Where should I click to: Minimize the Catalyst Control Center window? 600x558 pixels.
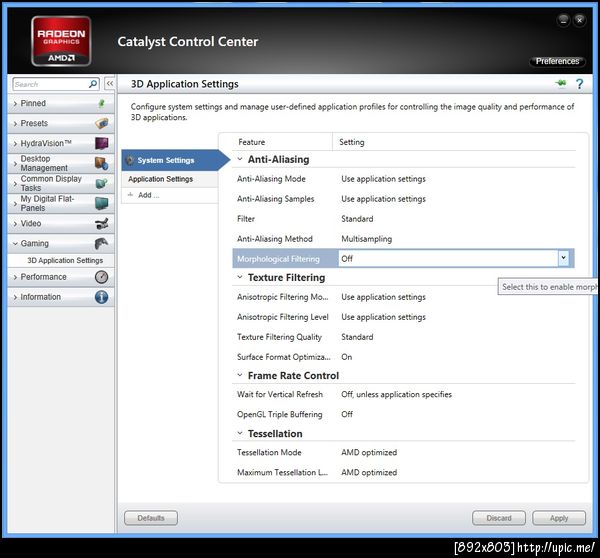[563, 20]
